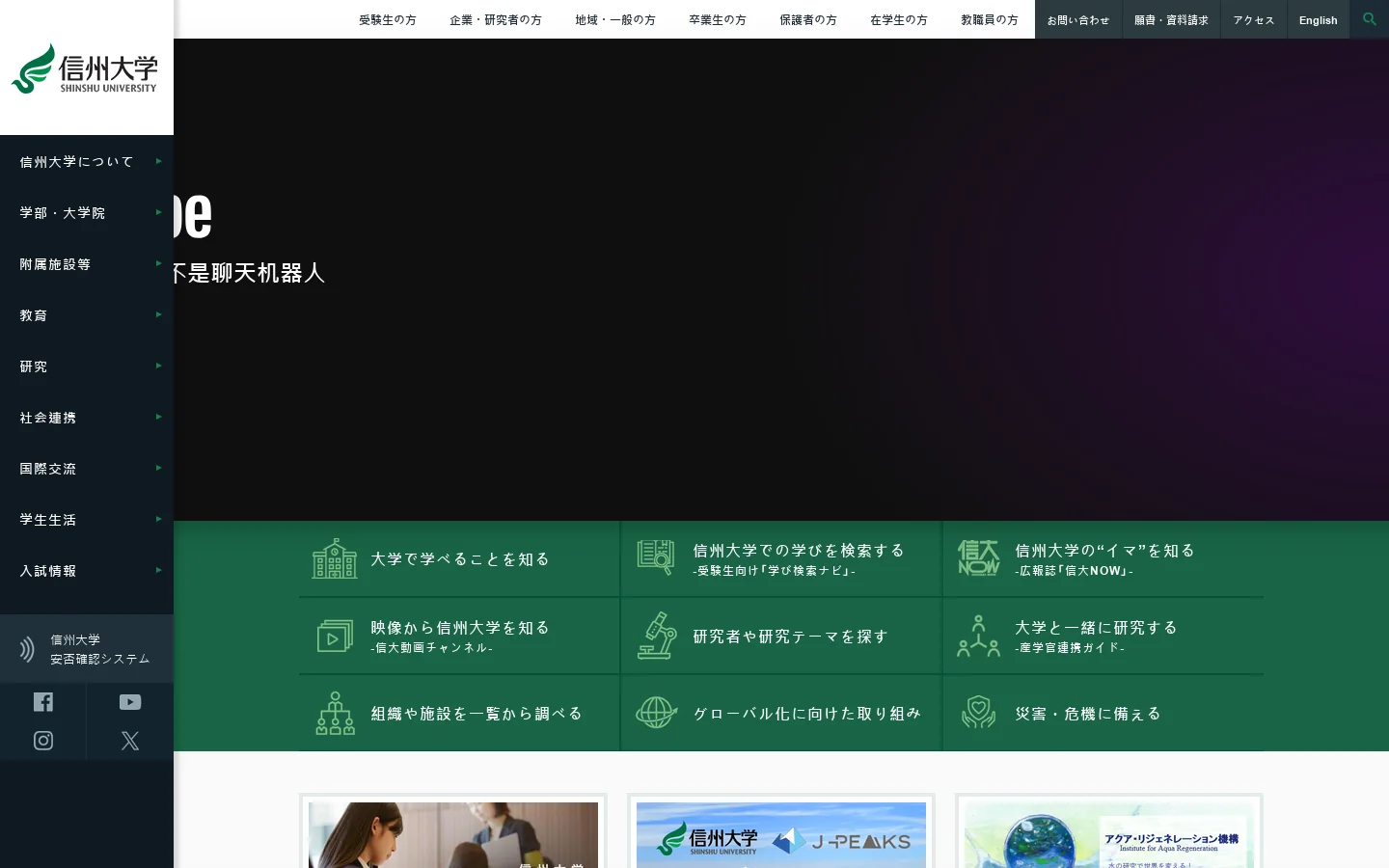1389x868 pixels.
Task: Click the globe icon for グローバル化
Action: 656,713
